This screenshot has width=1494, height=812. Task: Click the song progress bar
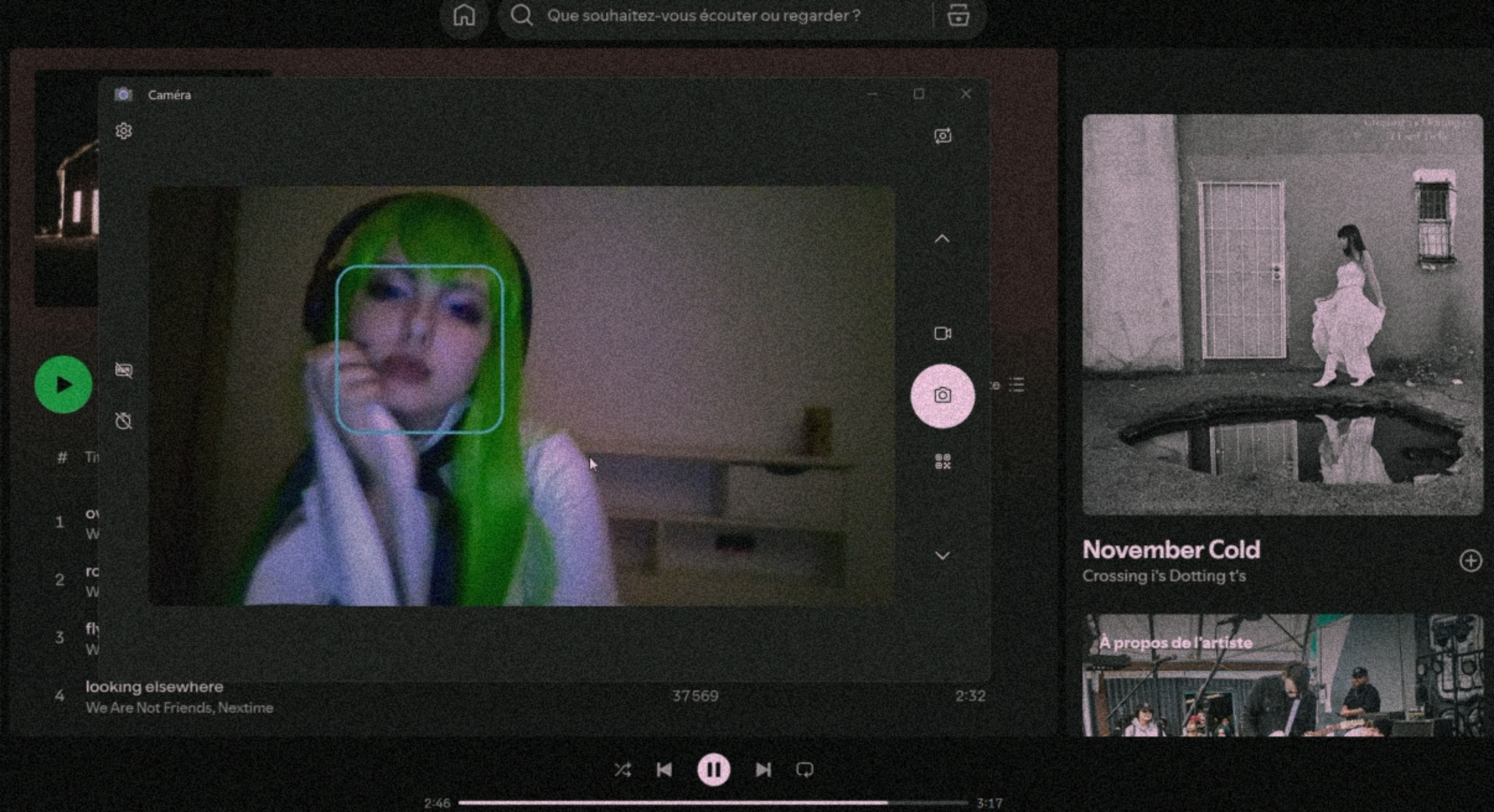click(x=713, y=803)
